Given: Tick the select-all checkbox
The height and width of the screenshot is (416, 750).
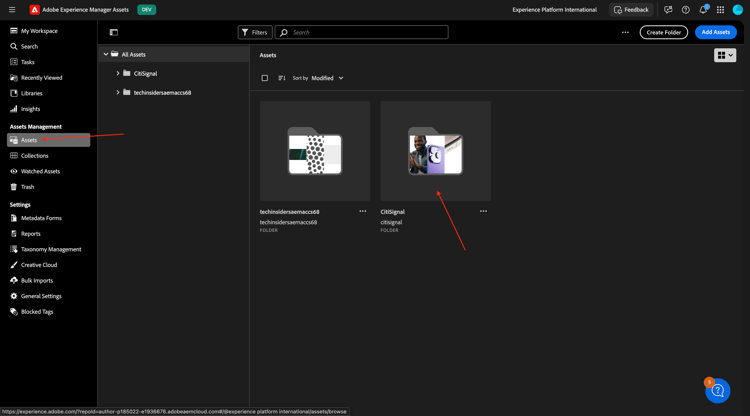Looking at the screenshot, I should [265, 78].
